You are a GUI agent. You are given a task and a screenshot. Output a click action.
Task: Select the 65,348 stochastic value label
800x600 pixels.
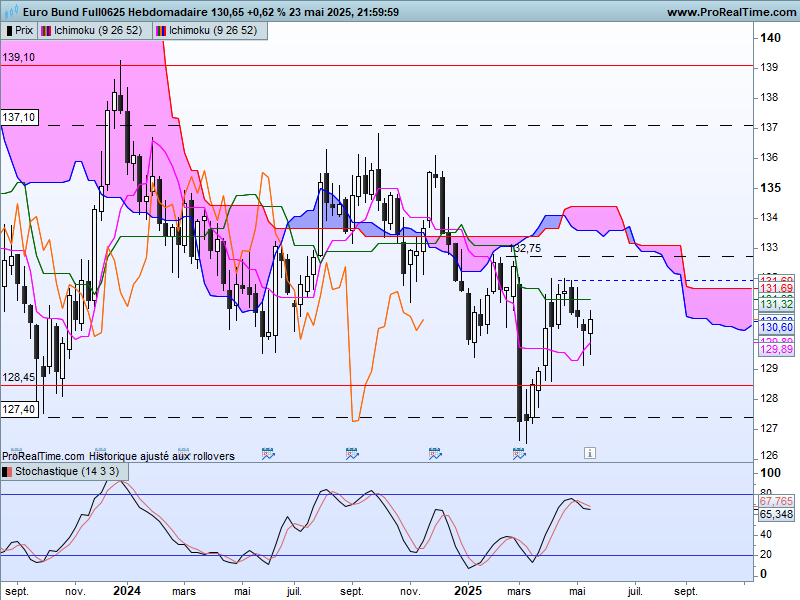click(x=776, y=514)
